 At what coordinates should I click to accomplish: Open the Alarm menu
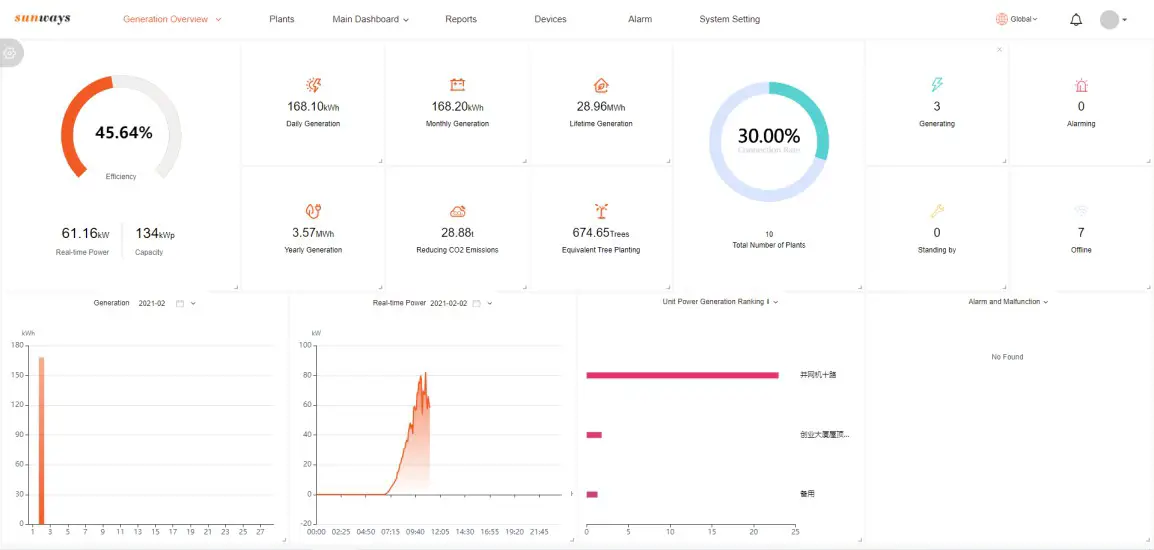tap(640, 19)
